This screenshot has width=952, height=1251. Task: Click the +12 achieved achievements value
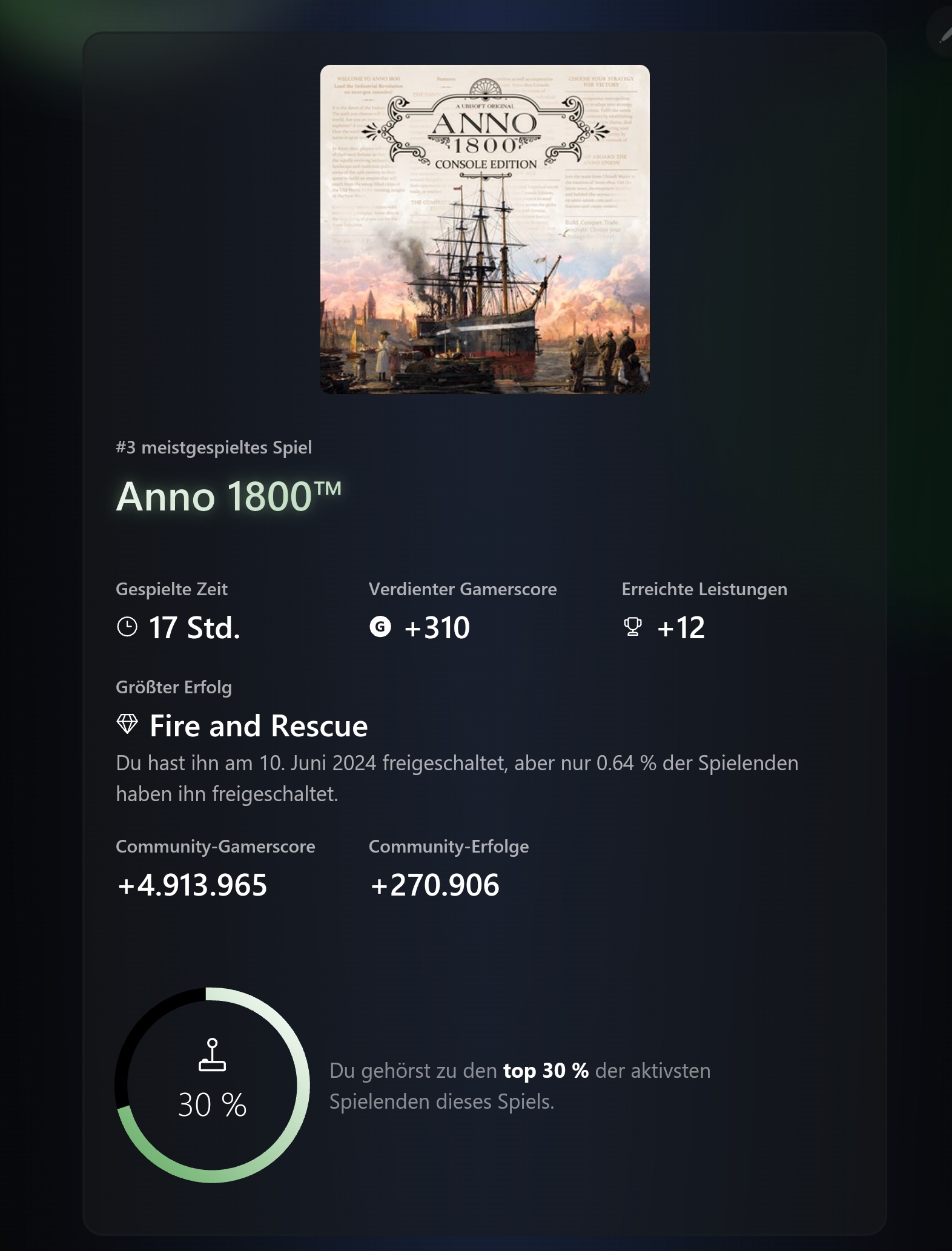click(681, 627)
